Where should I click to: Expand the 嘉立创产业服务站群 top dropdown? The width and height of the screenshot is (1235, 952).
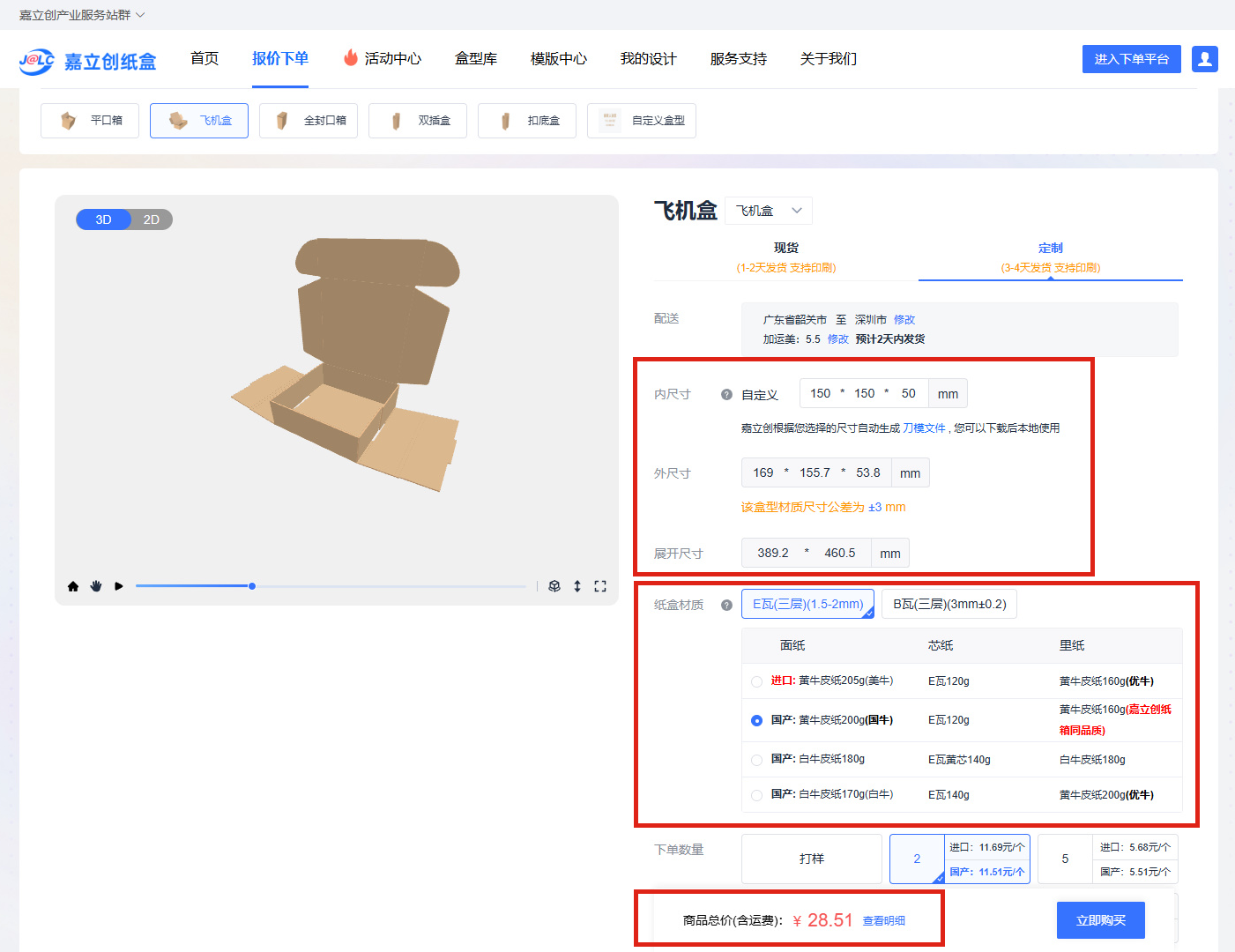[82, 15]
